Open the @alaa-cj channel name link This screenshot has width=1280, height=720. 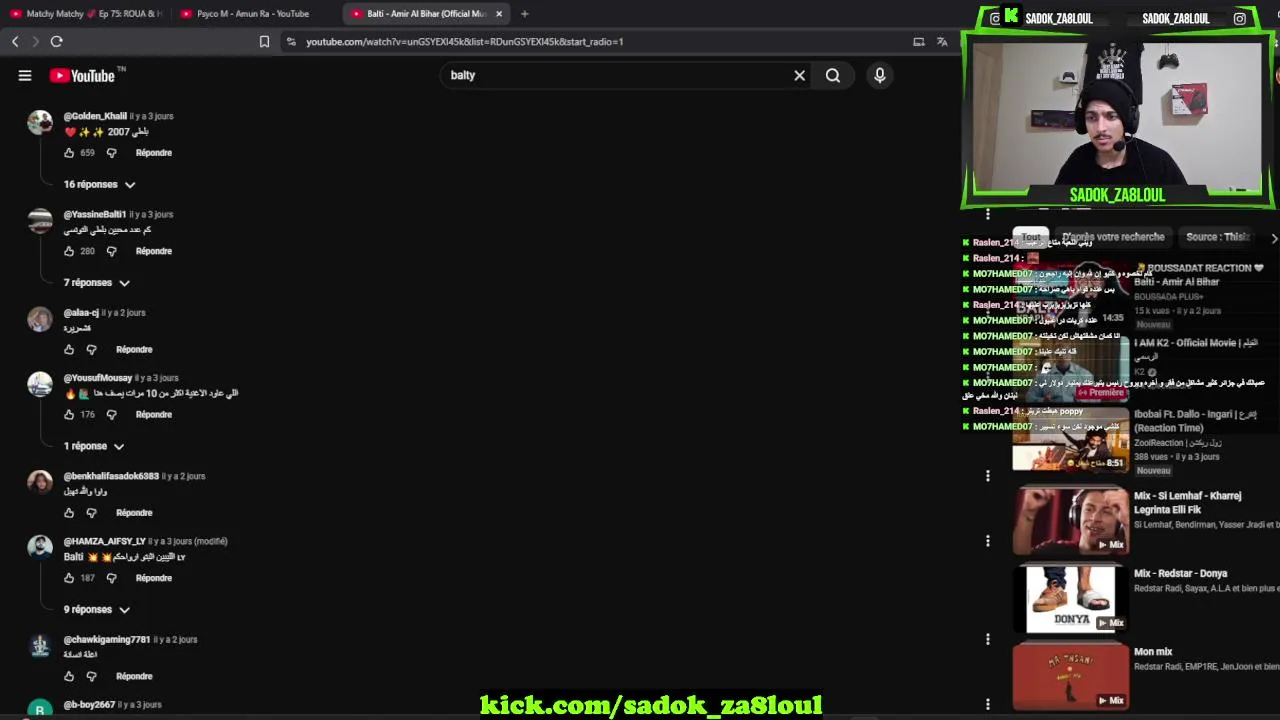(81, 312)
